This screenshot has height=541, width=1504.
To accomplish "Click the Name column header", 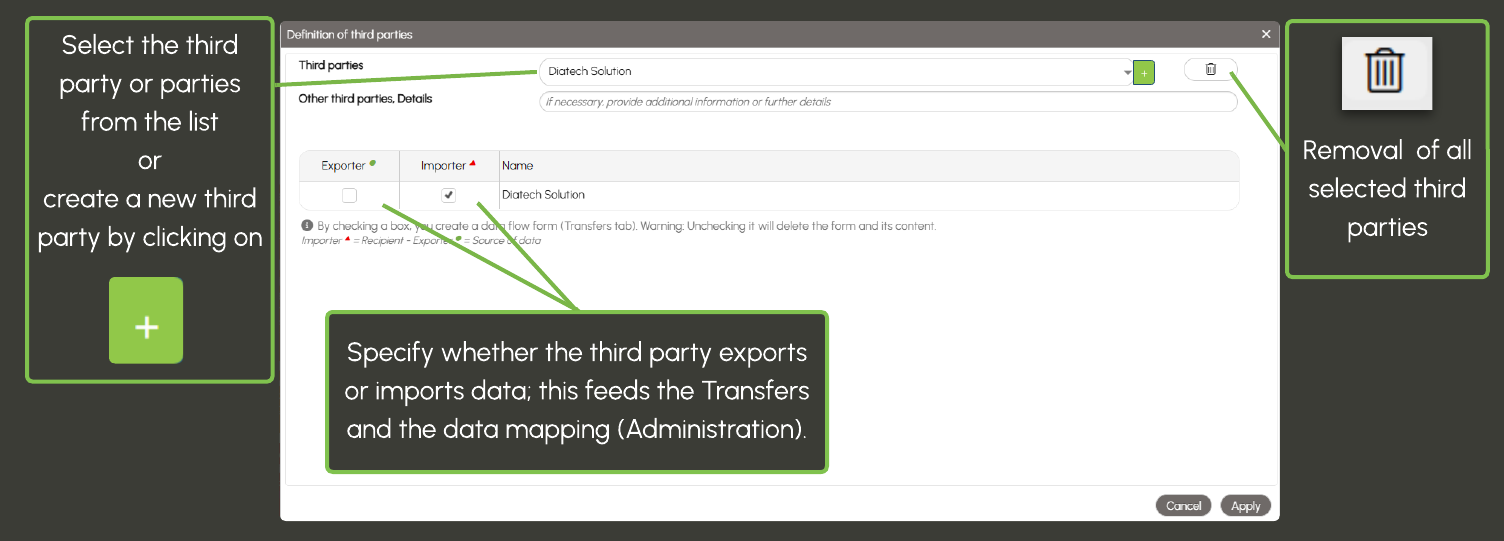I will pos(518,166).
